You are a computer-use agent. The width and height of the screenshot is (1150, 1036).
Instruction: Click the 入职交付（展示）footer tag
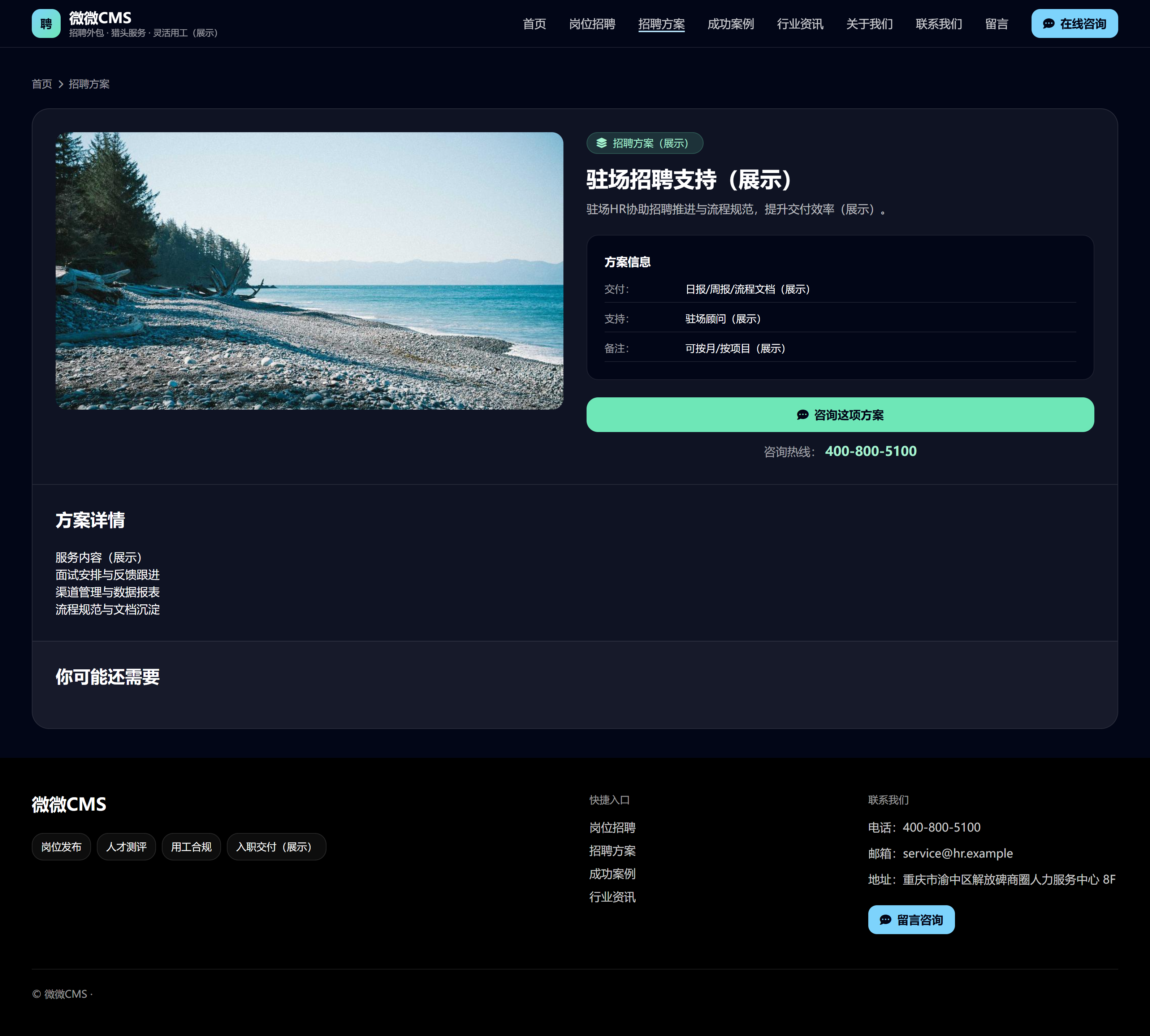click(276, 847)
